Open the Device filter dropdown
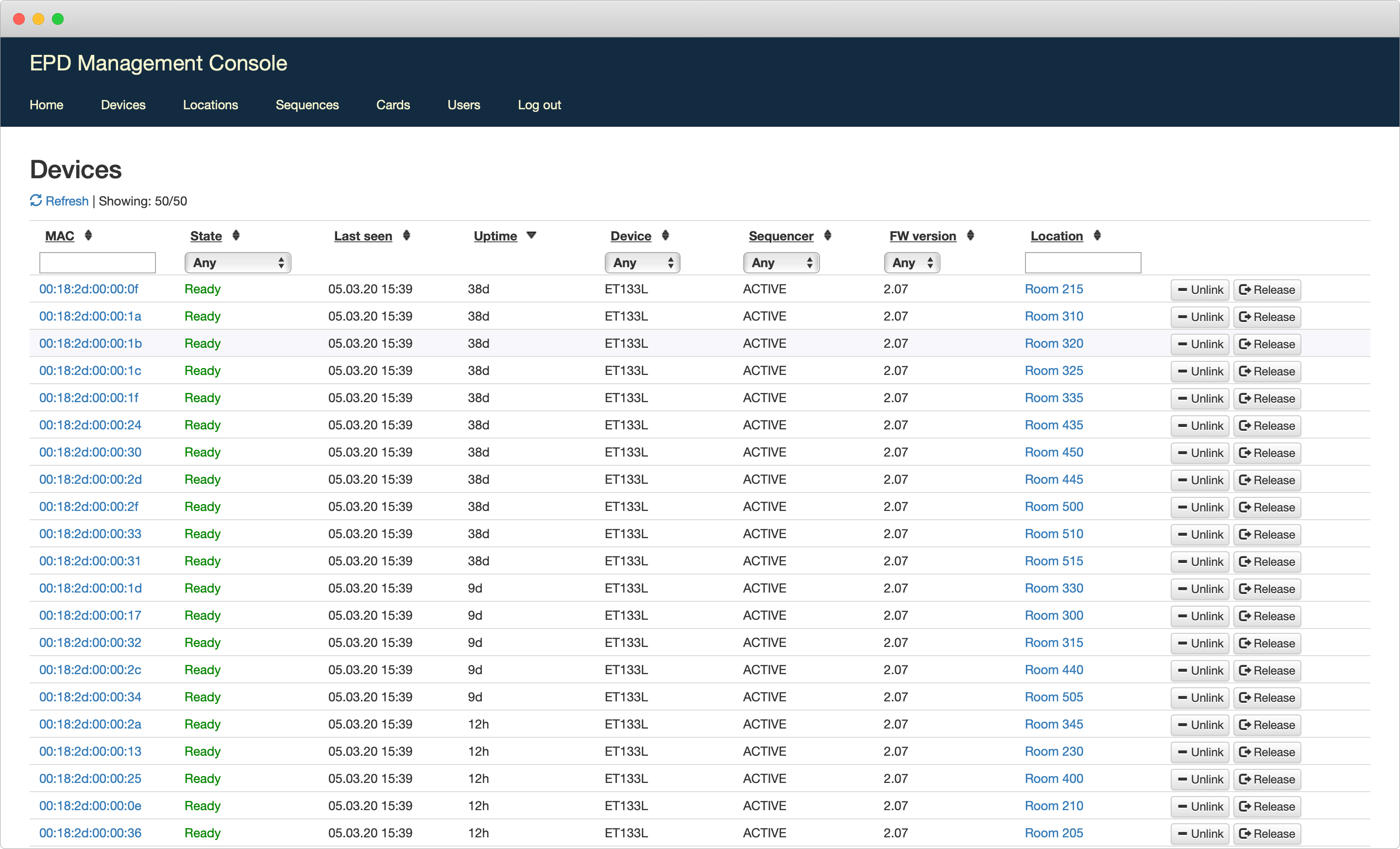The image size is (1400, 849). coord(642,263)
